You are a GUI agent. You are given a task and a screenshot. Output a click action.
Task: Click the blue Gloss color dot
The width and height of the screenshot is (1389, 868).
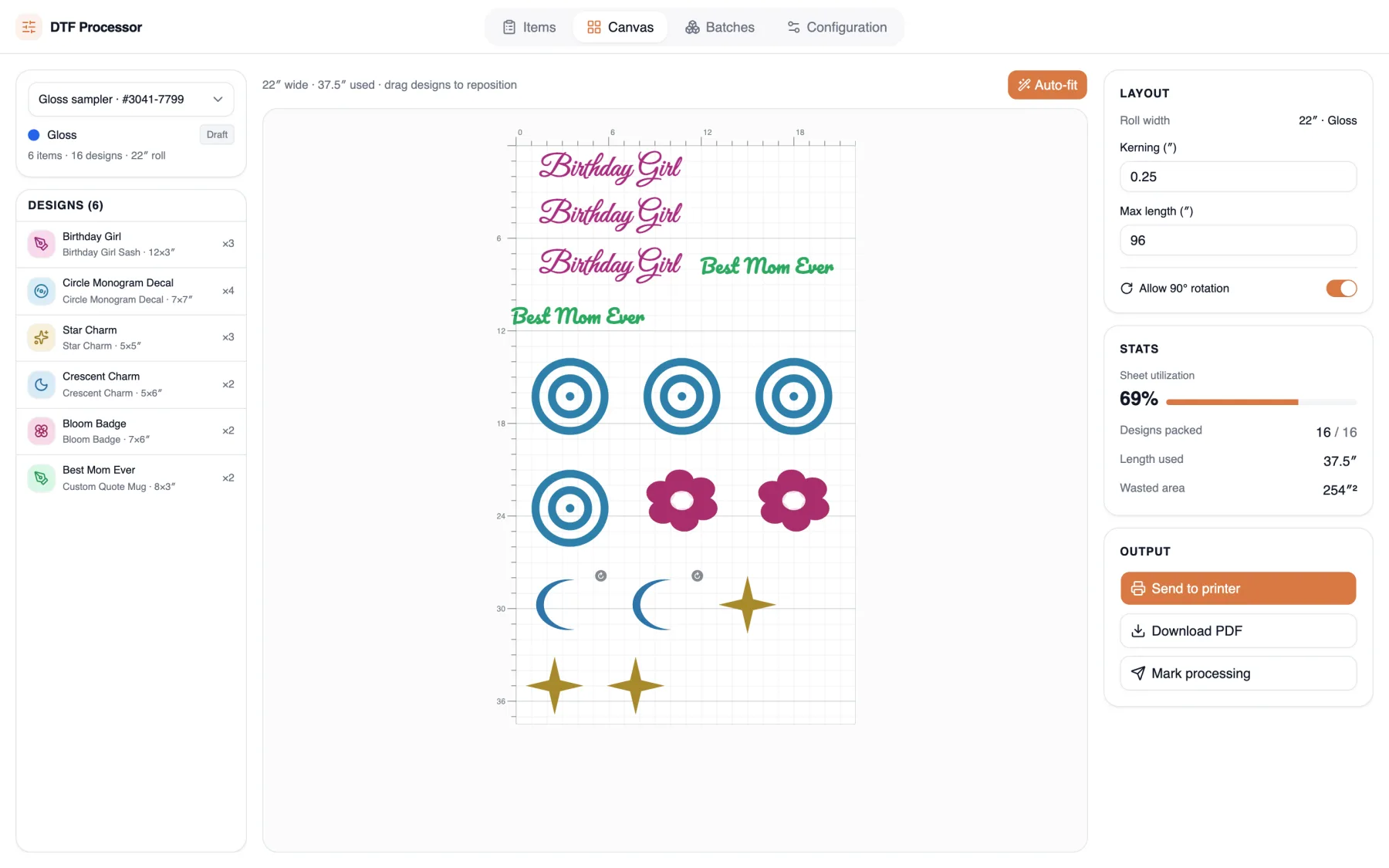pyautogui.click(x=34, y=135)
